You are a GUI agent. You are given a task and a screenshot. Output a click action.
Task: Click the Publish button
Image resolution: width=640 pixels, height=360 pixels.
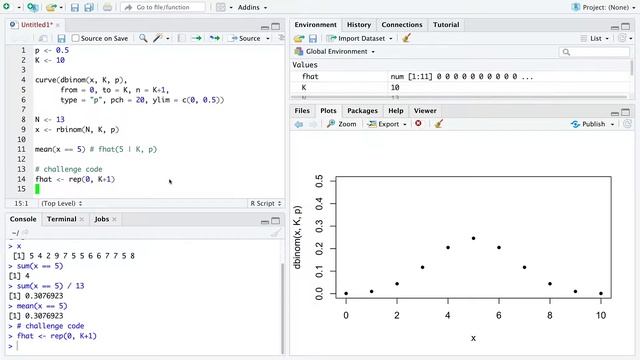(589, 124)
